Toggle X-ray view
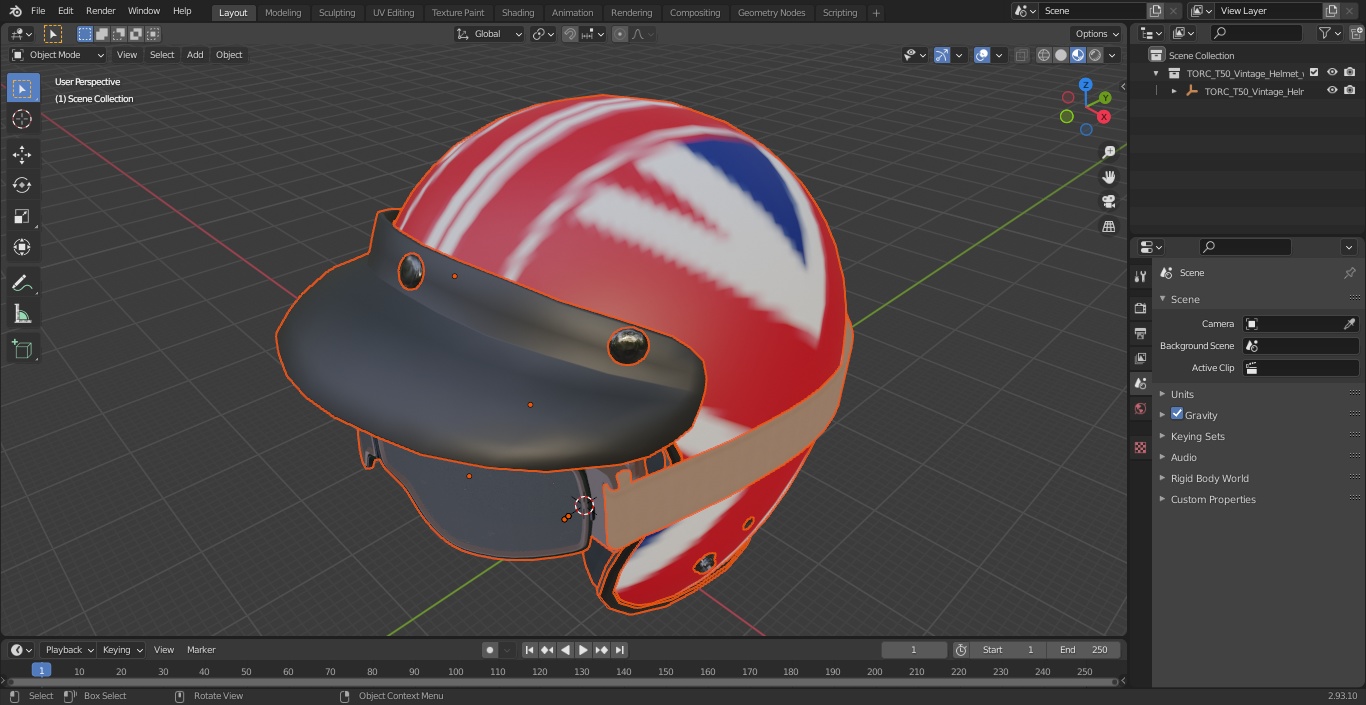Image resolution: width=1366 pixels, height=705 pixels. [x=1021, y=55]
